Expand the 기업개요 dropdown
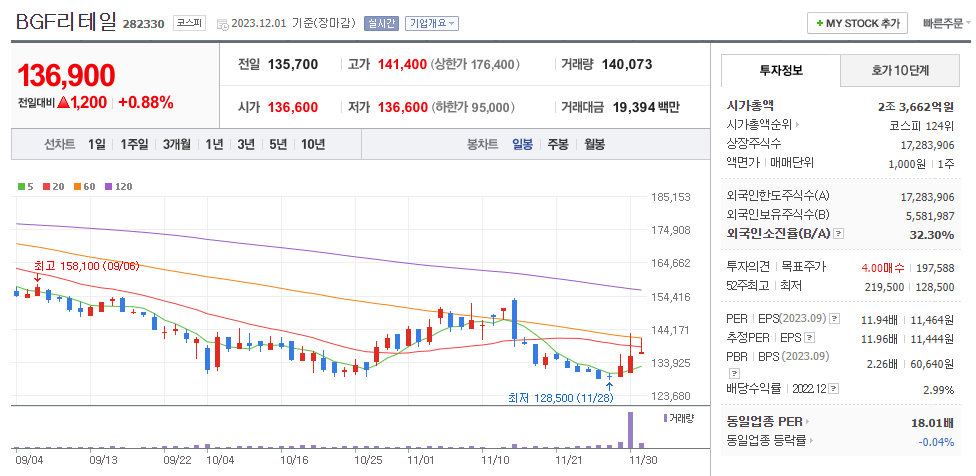Image resolution: width=976 pixels, height=476 pixels. coord(431,24)
